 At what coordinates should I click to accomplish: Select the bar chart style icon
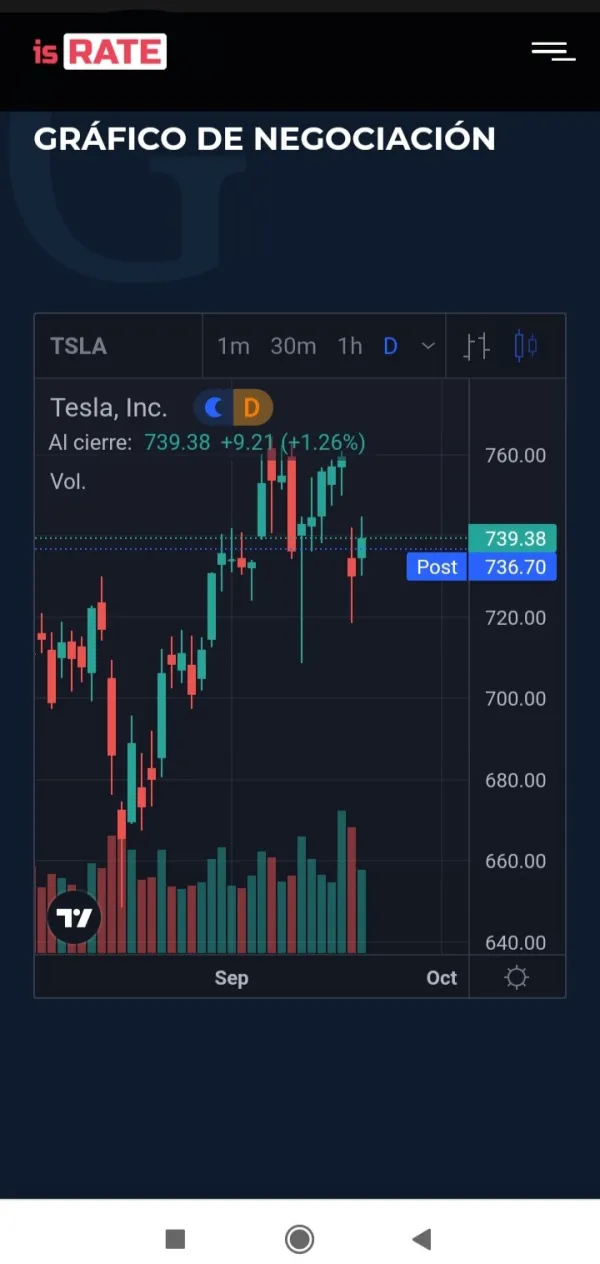(477, 347)
